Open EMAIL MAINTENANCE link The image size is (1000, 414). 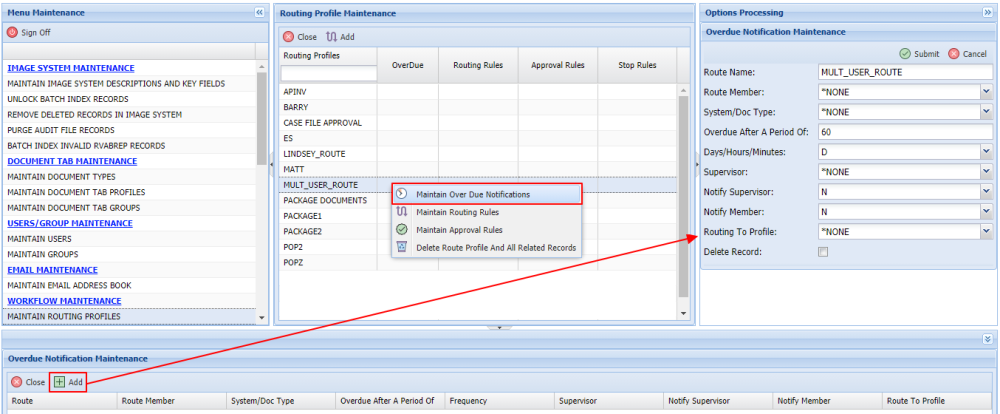[52, 270]
